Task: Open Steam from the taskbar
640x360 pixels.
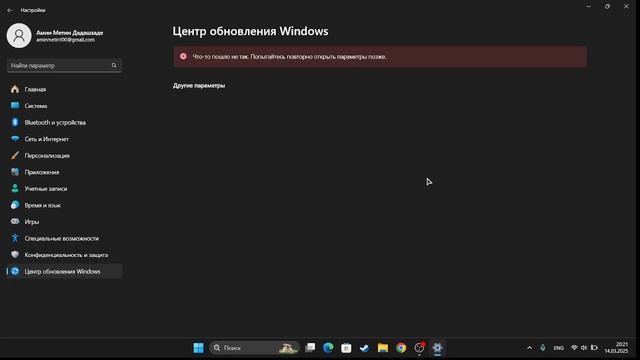Action: pyautogui.click(x=364, y=348)
